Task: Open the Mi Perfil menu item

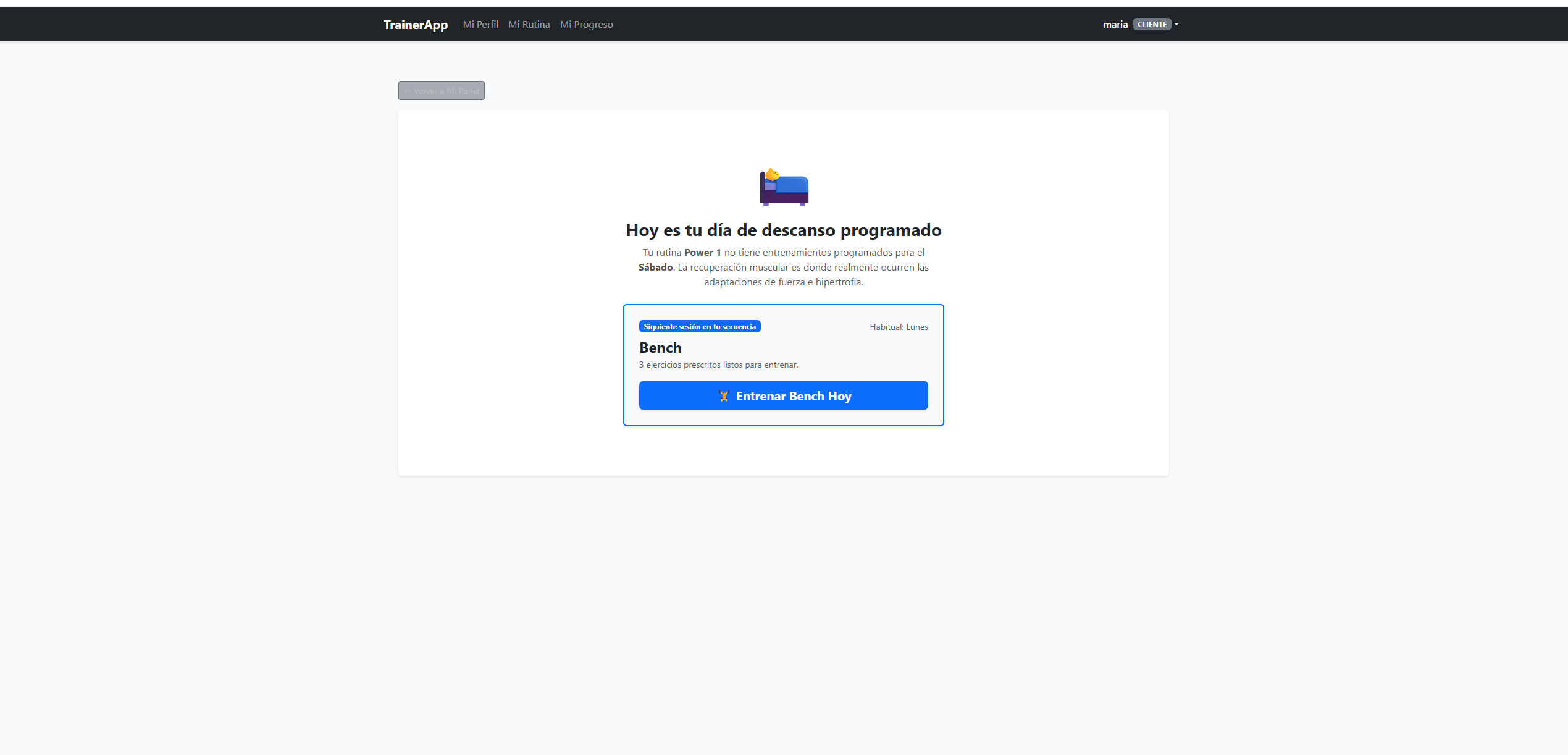Action: [x=480, y=25]
